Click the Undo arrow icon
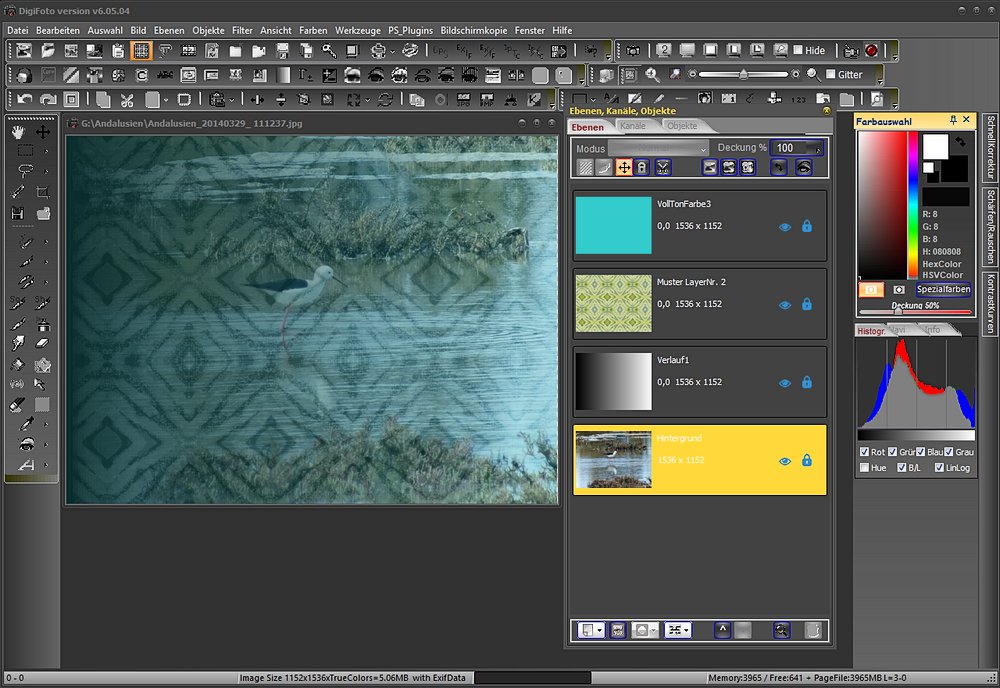Image resolution: width=1000 pixels, height=688 pixels. click(24, 100)
